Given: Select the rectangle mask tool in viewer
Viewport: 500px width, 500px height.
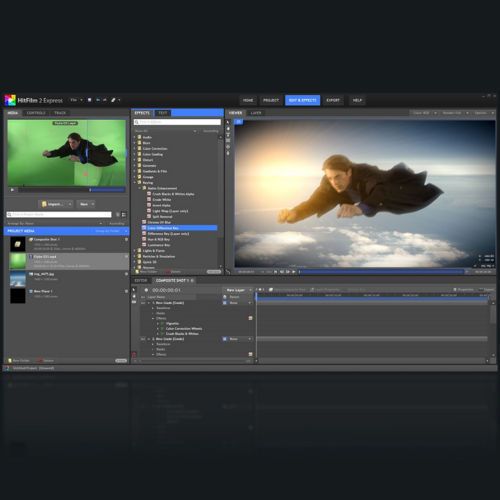Looking at the screenshot, I should tap(228, 140).
